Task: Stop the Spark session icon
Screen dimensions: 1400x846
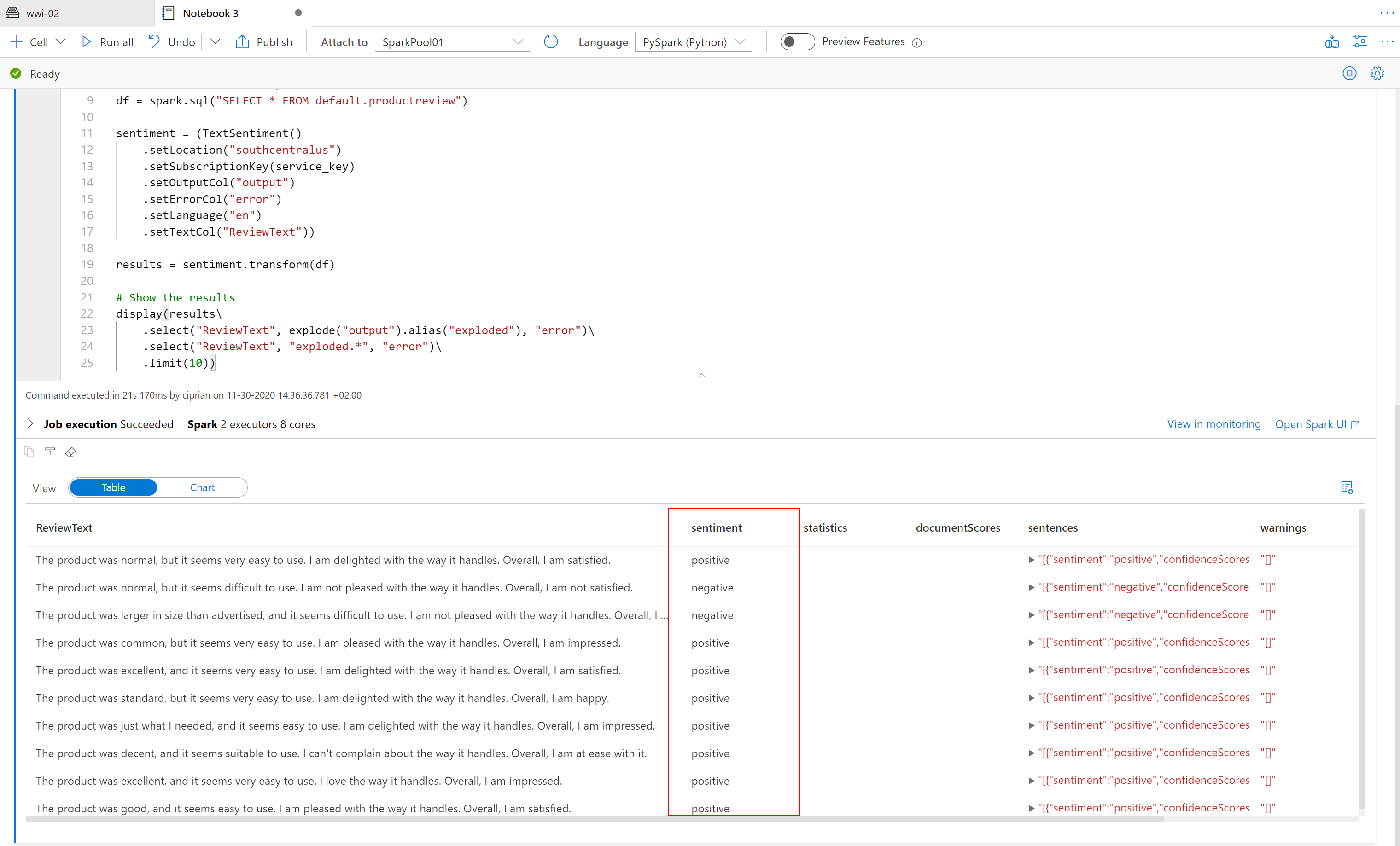Action: [x=1349, y=73]
